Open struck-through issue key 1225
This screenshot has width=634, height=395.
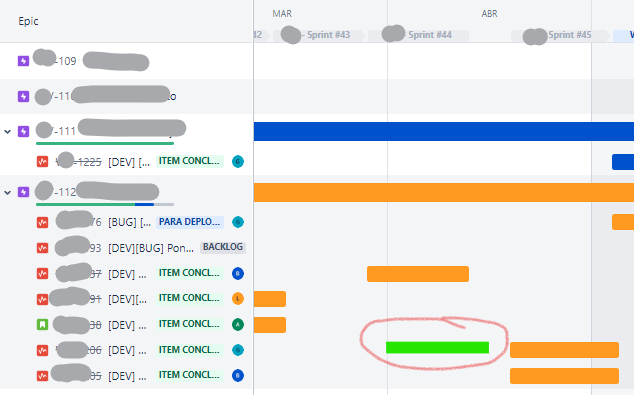79,162
